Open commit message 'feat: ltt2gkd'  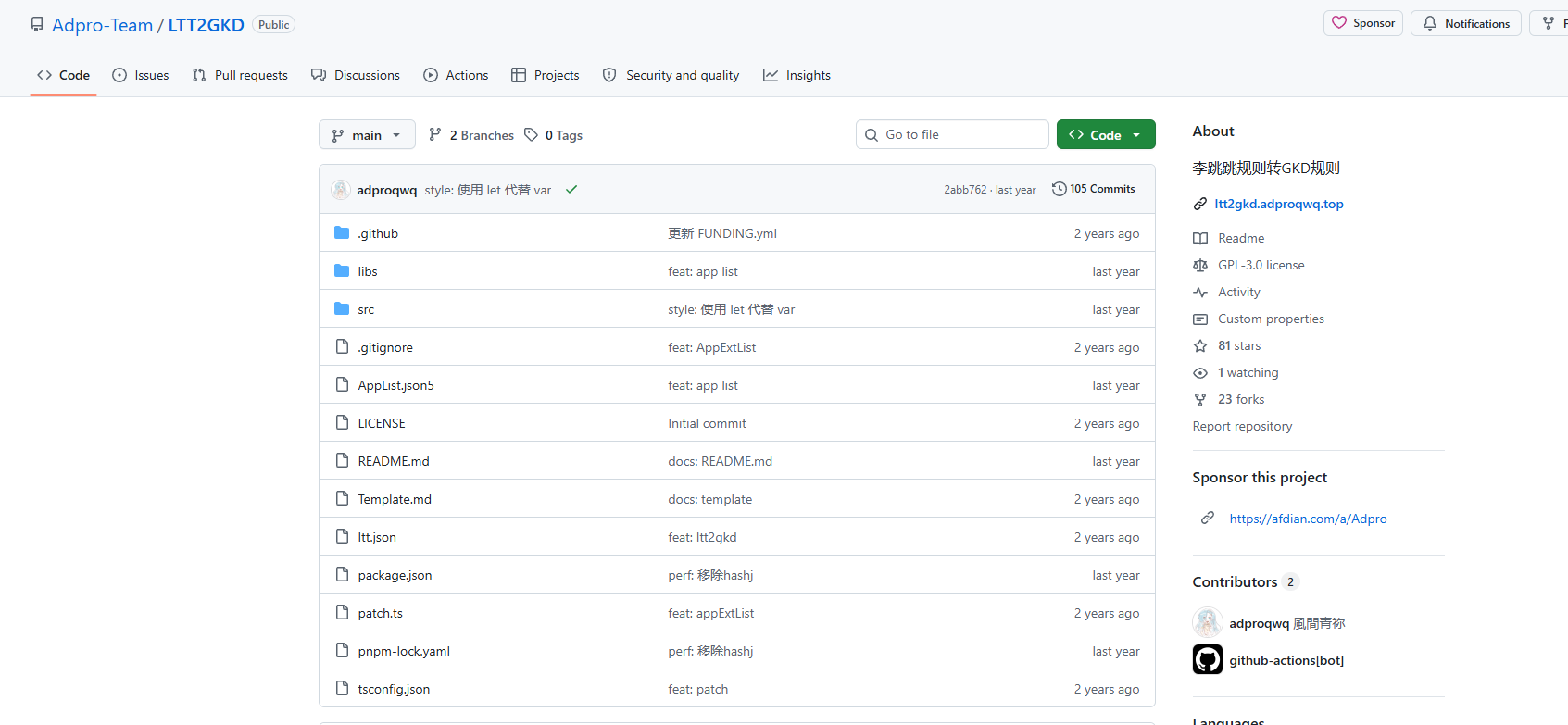click(702, 537)
